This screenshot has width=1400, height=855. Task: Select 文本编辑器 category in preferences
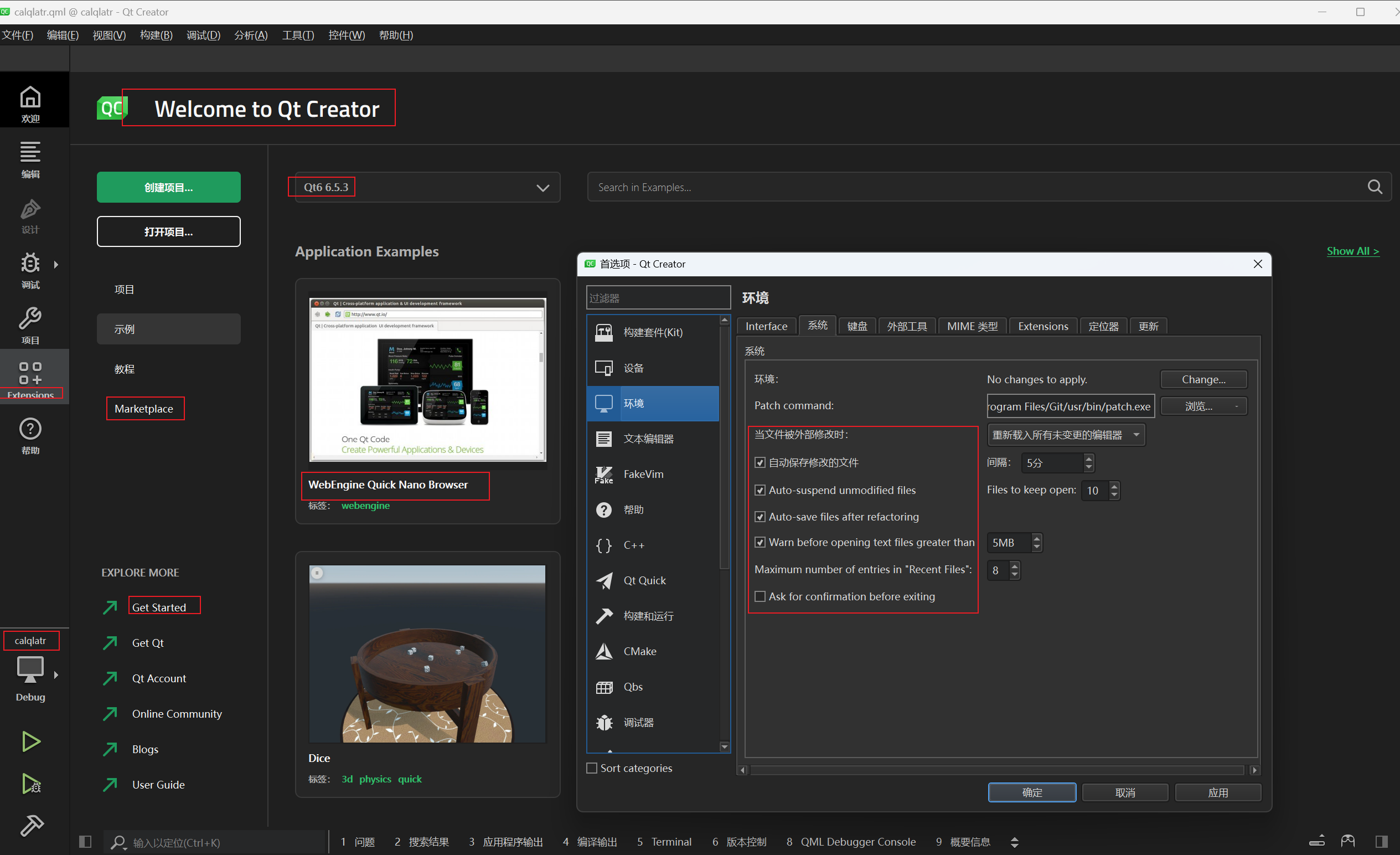point(653,439)
